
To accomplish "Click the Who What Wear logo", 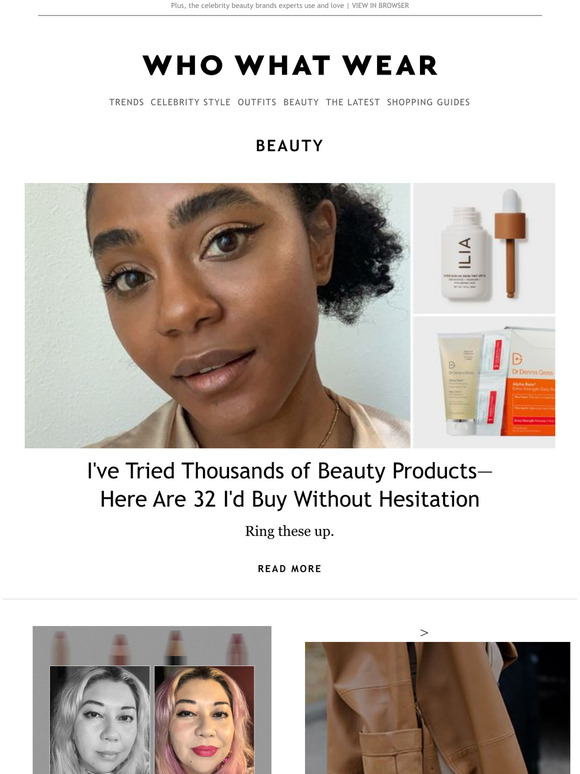I will click(290, 65).
